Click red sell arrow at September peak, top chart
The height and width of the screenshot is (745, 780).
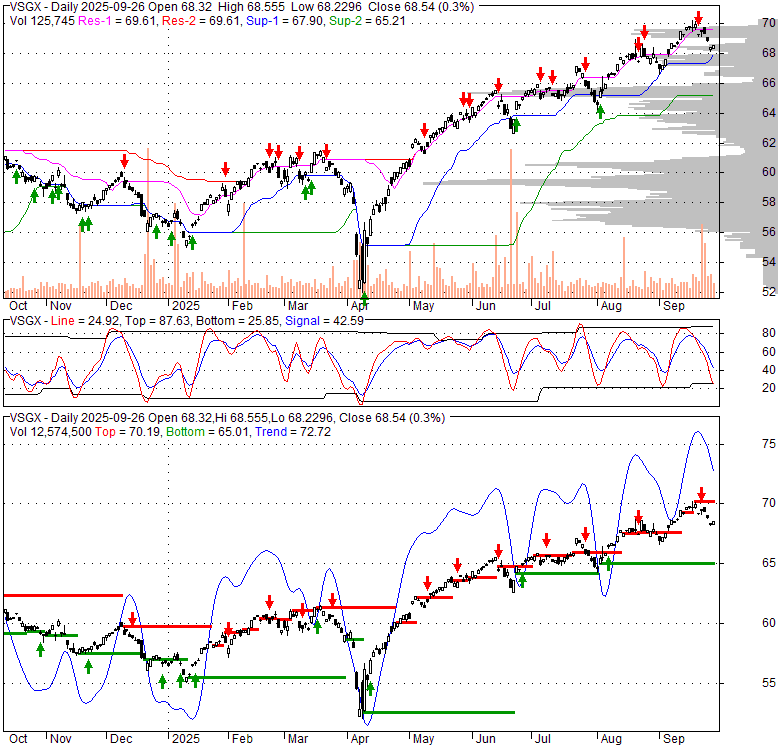click(x=698, y=19)
